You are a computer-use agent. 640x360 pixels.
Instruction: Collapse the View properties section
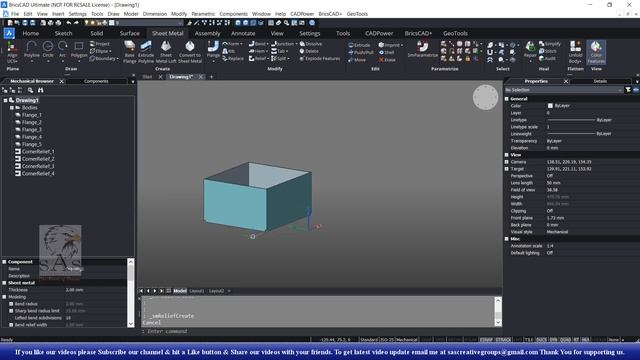click(507, 155)
